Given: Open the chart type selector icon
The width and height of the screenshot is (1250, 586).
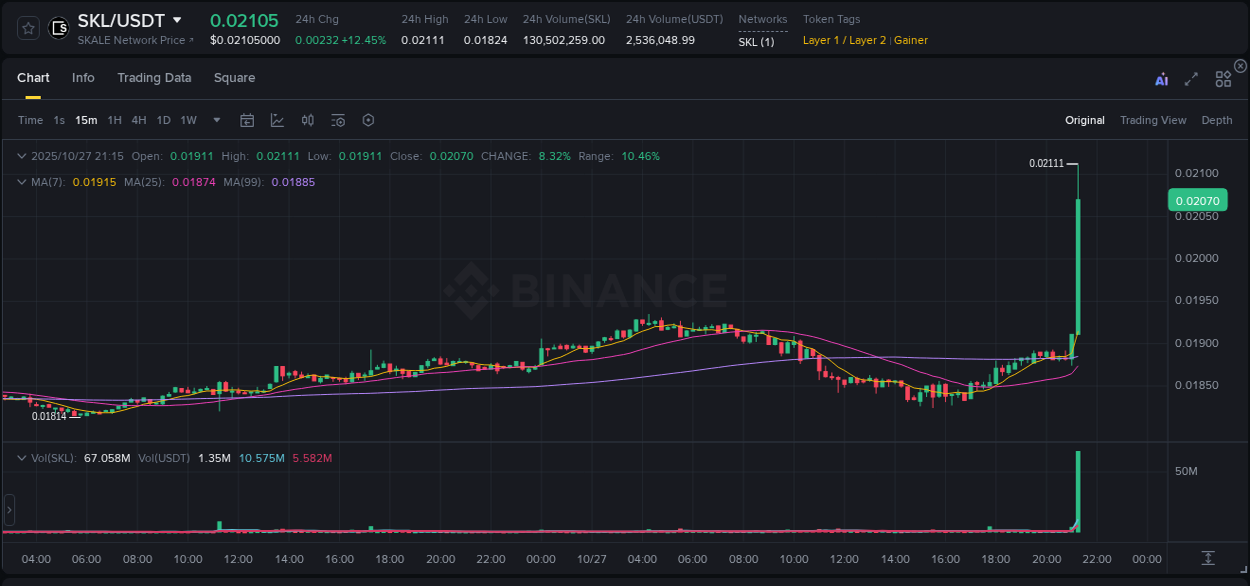Looking at the screenshot, I should click(x=277, y=120).
